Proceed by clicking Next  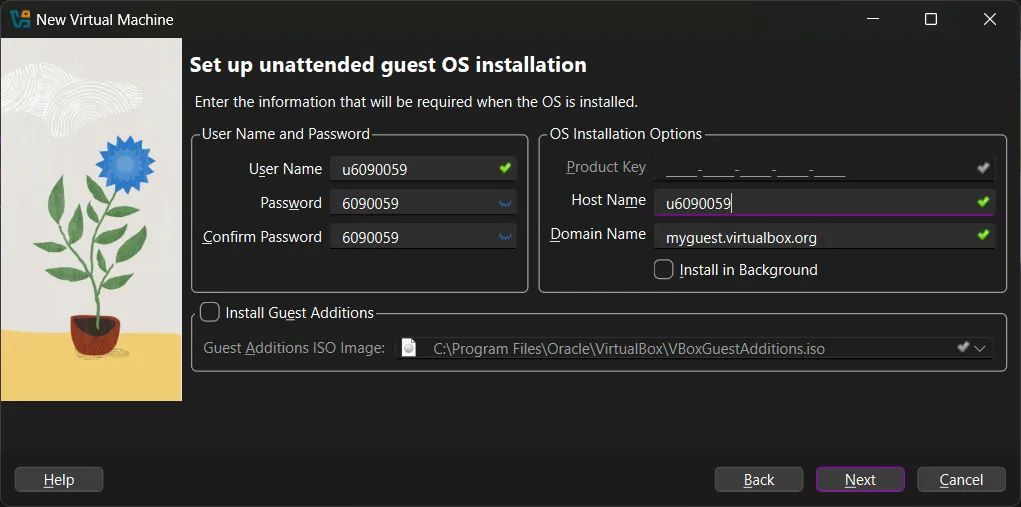pyautogui.click(x=860, y=480)
